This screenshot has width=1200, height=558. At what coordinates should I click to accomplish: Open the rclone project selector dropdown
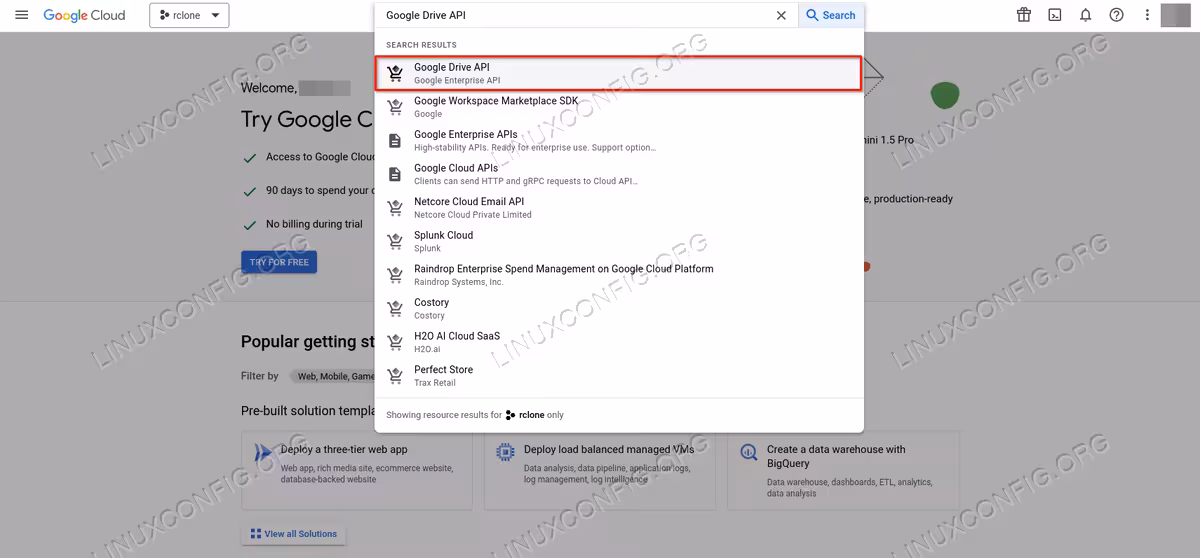click(189, 15)
